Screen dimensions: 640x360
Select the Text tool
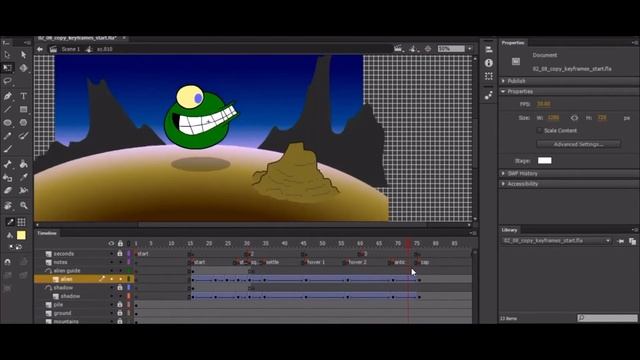pyautogui.click(x=23, y=96)
